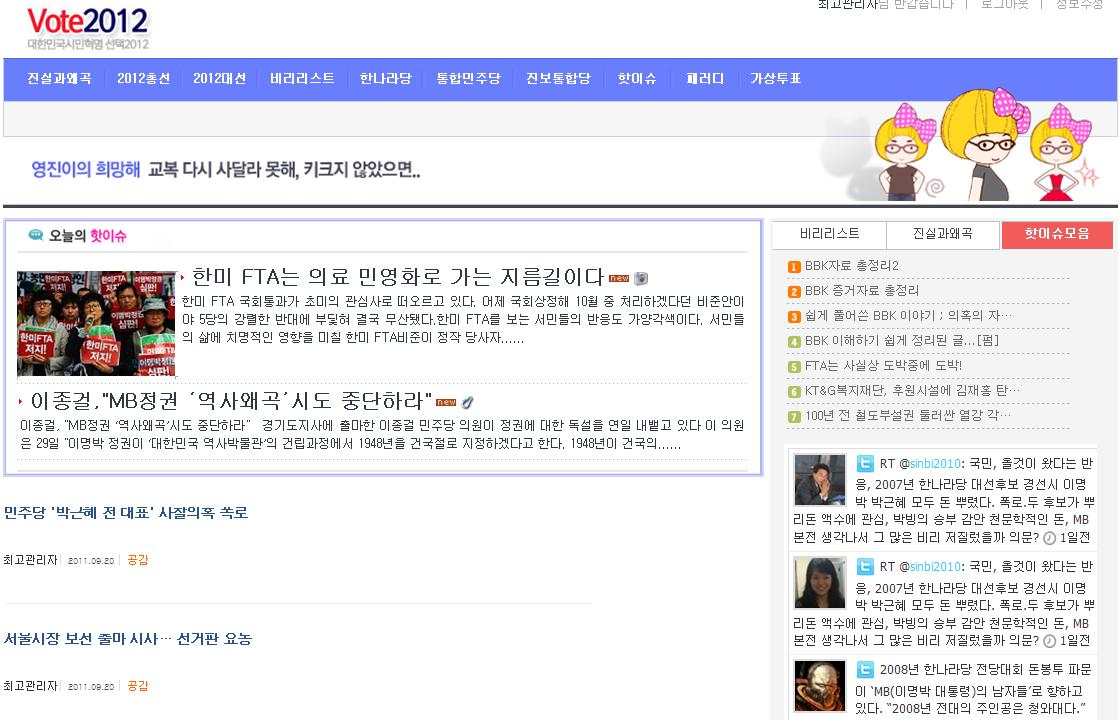Open list item BBK 이해하기 쉽게 정리된 글
Image resolution: width=1120 pixels, height=720 pixels.
[x=902, y=341]
